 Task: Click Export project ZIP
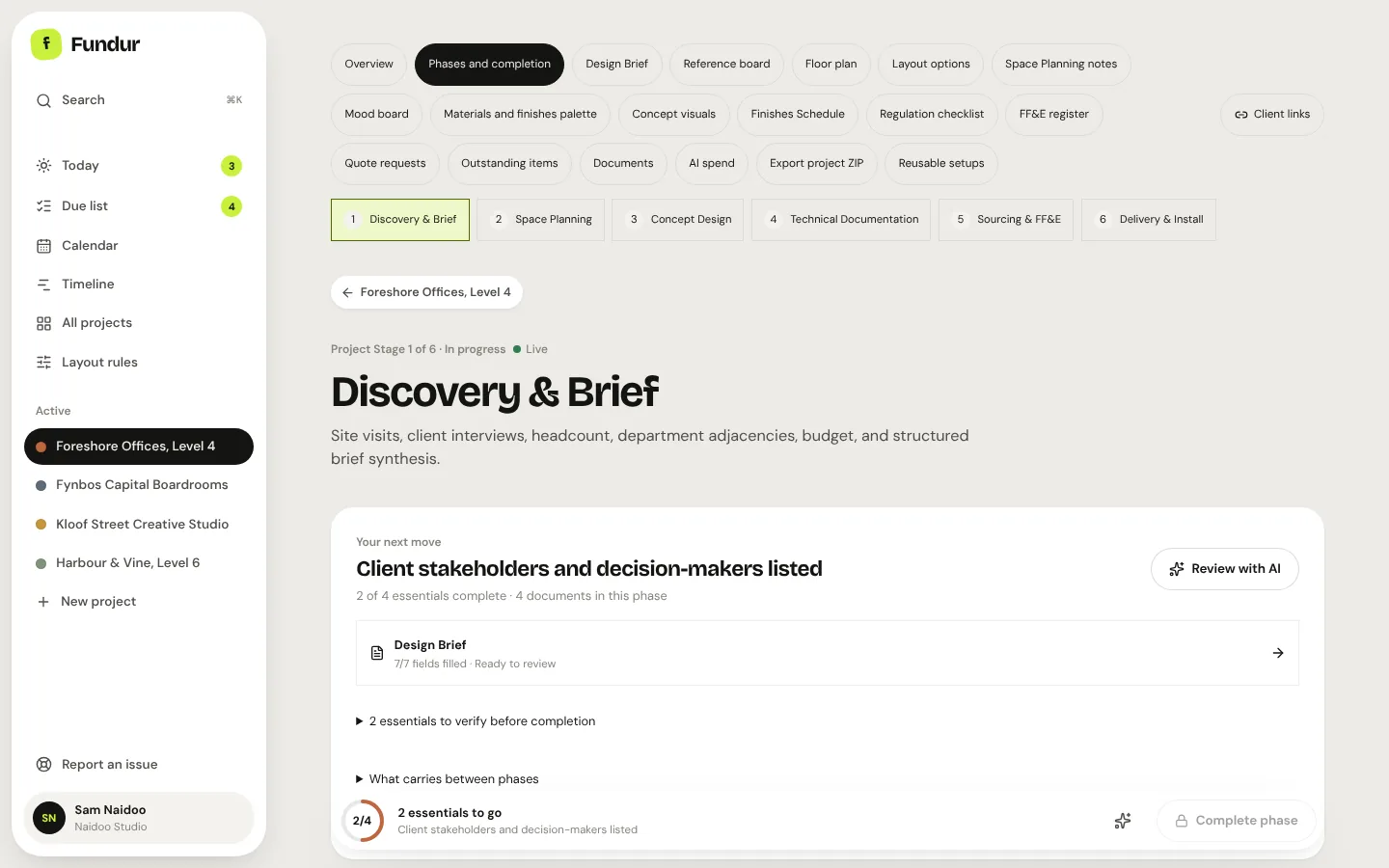[x=816, y=164]
